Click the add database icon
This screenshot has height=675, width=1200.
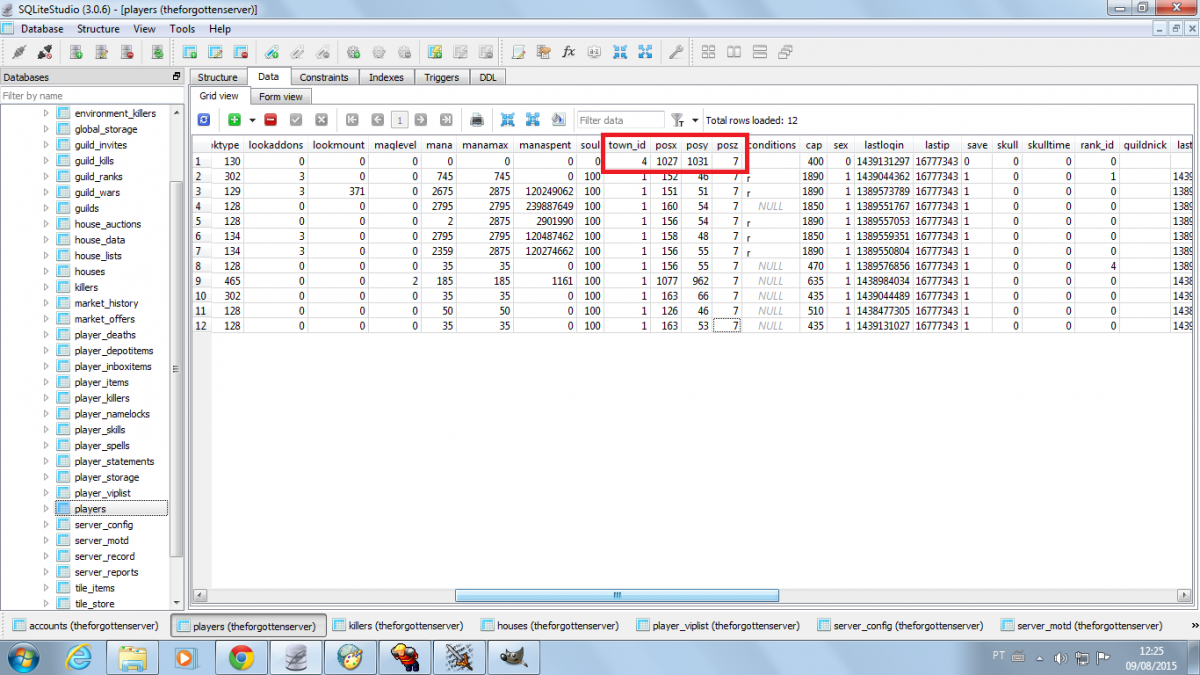click(76, 52)
